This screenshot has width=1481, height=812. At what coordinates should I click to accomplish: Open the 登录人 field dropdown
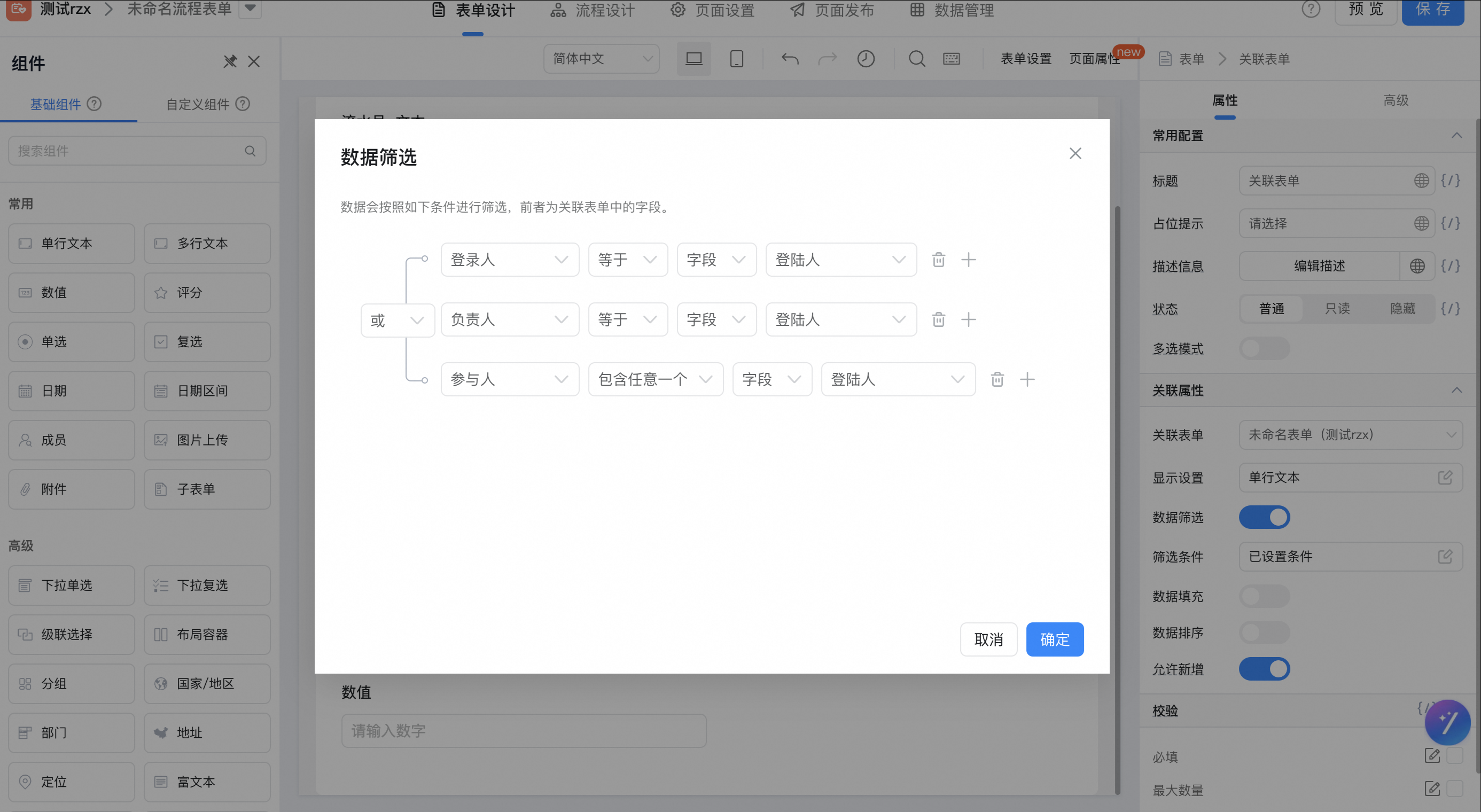click(x=510, y=260)
